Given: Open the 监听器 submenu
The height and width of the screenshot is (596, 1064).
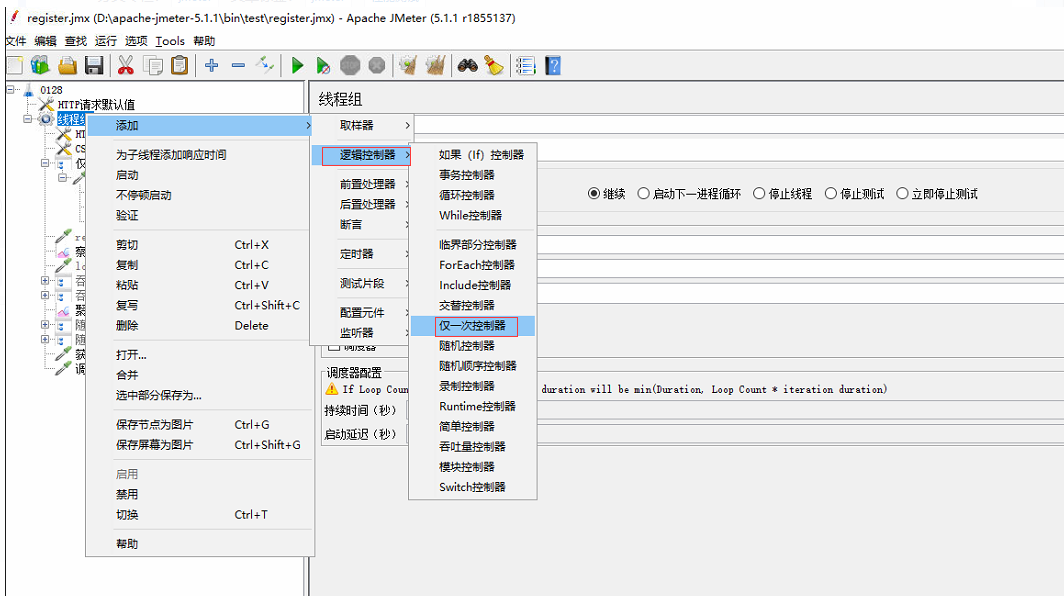Looking at the screenshot, I should click(x=361, y=333).
